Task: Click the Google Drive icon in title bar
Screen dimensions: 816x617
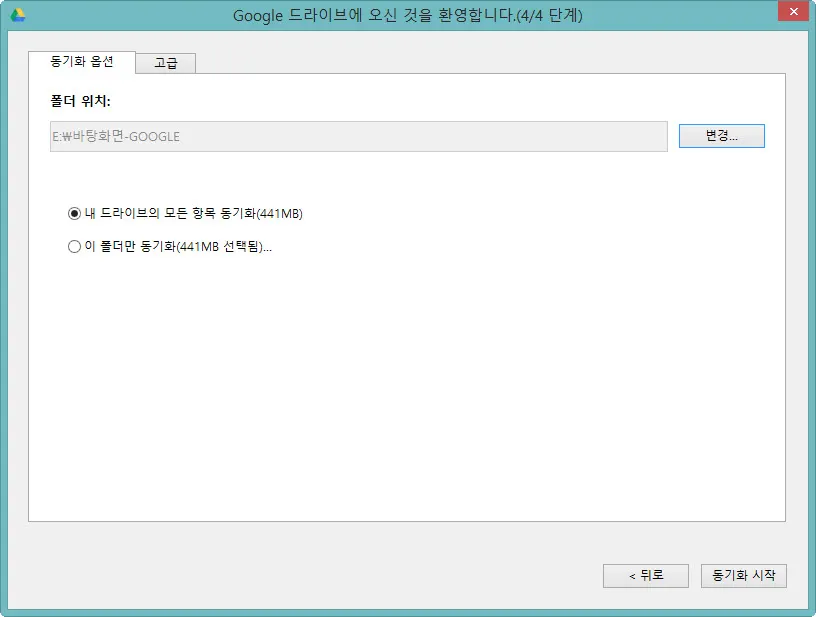Action: pos(18,15)
